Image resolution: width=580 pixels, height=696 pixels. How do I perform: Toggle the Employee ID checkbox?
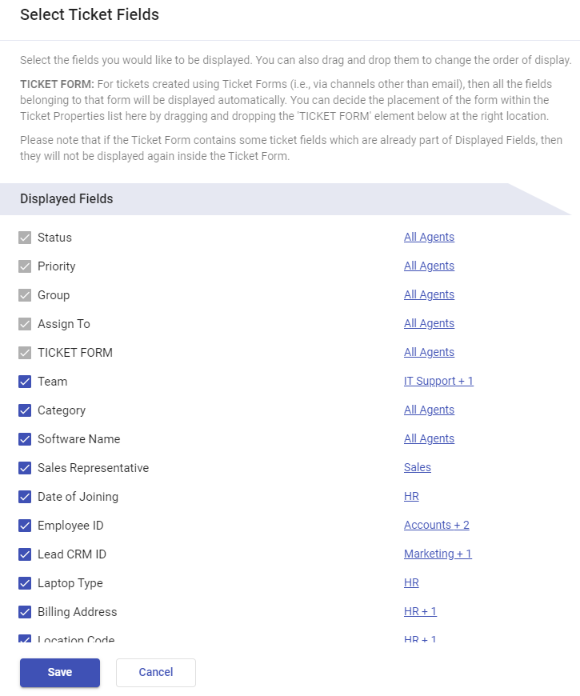point(25,526)
